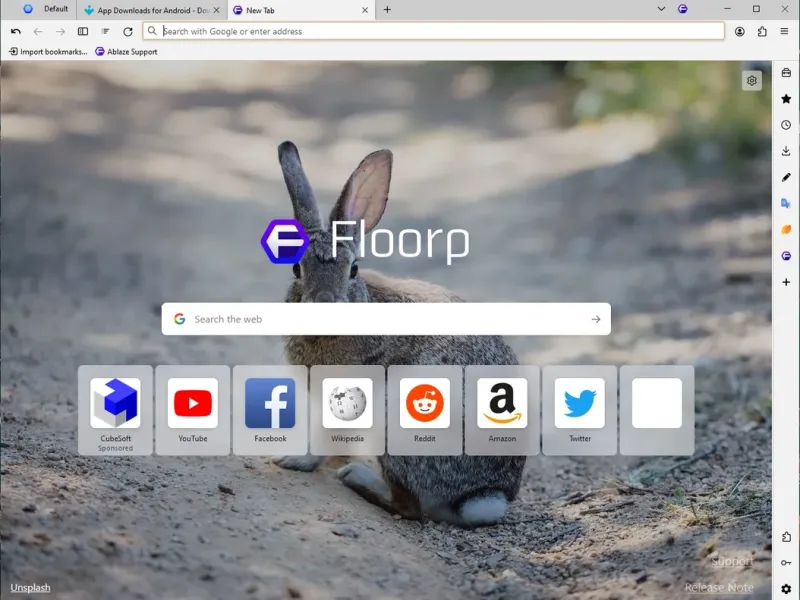Open the YouTube shortcut tile
Screen dimensions: 800x600
193,410
